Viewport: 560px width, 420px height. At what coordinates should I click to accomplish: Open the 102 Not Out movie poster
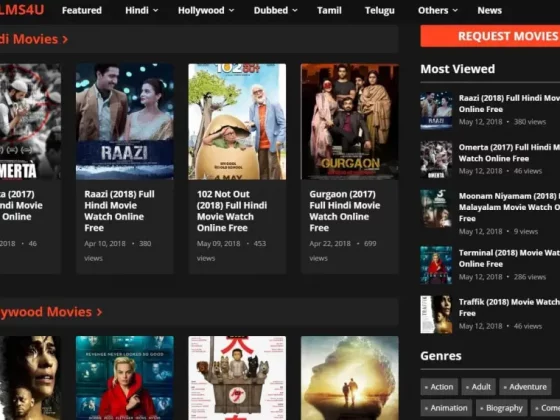237,121
